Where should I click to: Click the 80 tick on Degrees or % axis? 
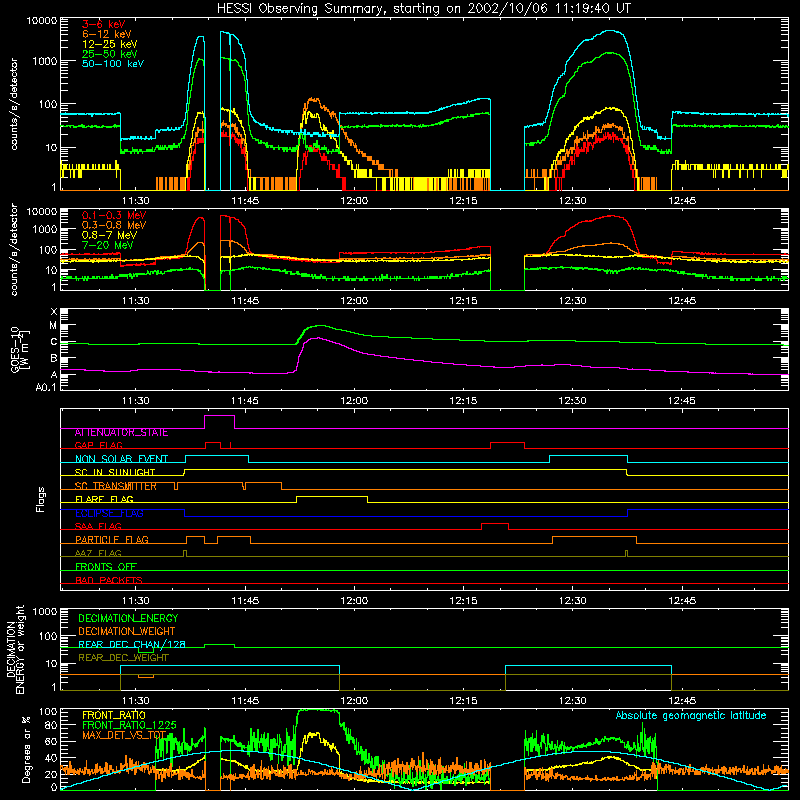[51, 726]
